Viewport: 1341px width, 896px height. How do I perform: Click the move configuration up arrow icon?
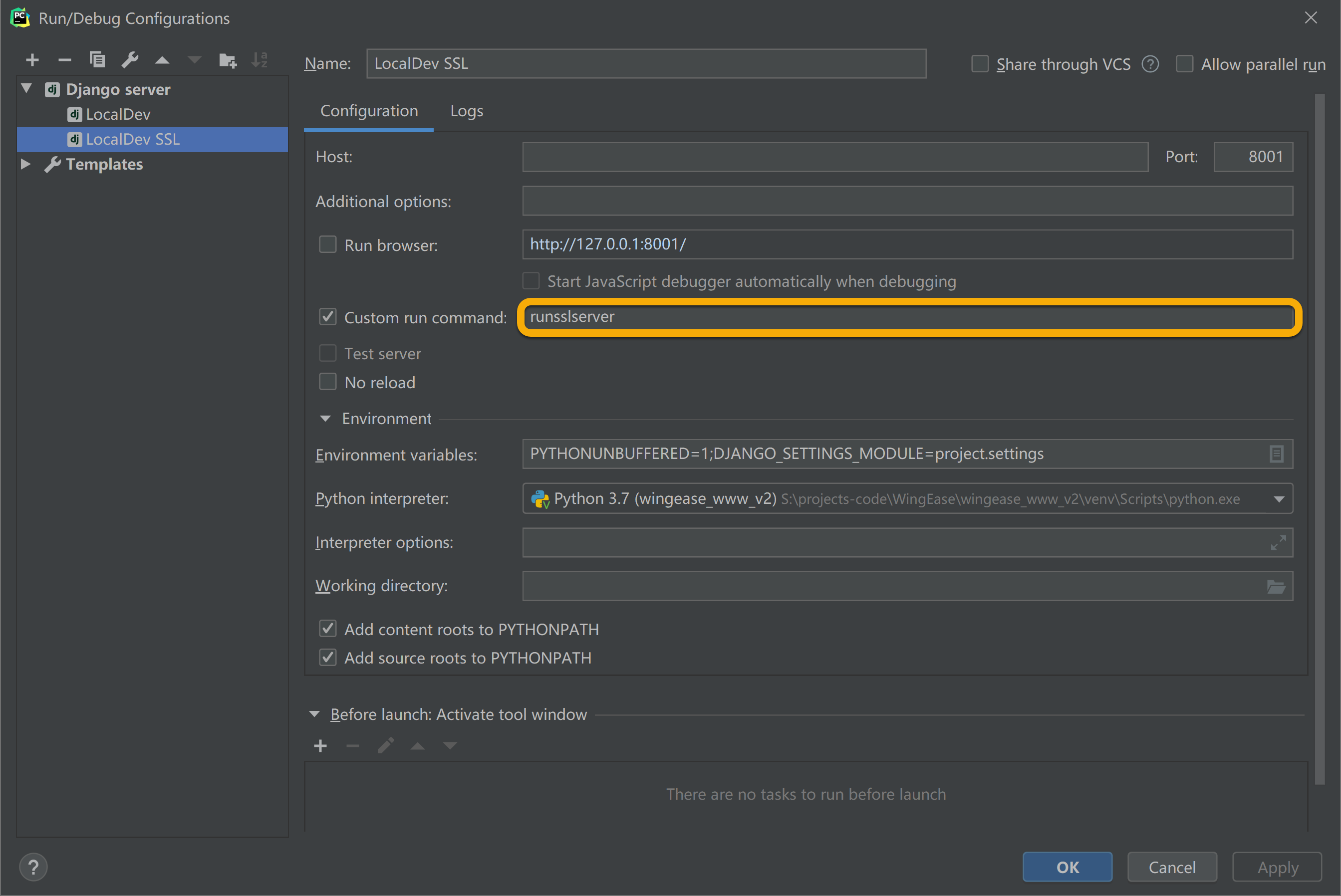(162, 62)
